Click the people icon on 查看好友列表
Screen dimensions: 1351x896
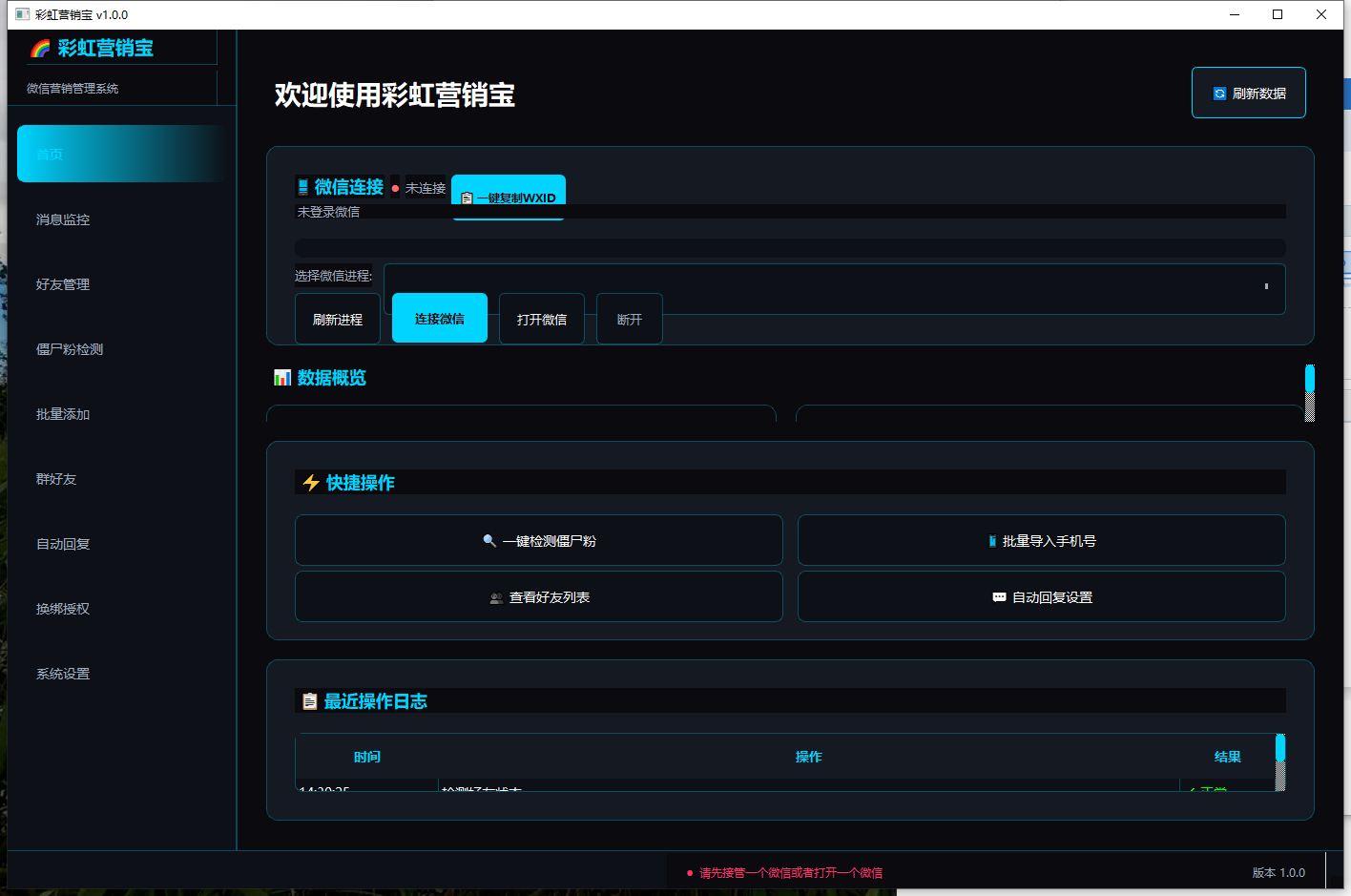496,598
